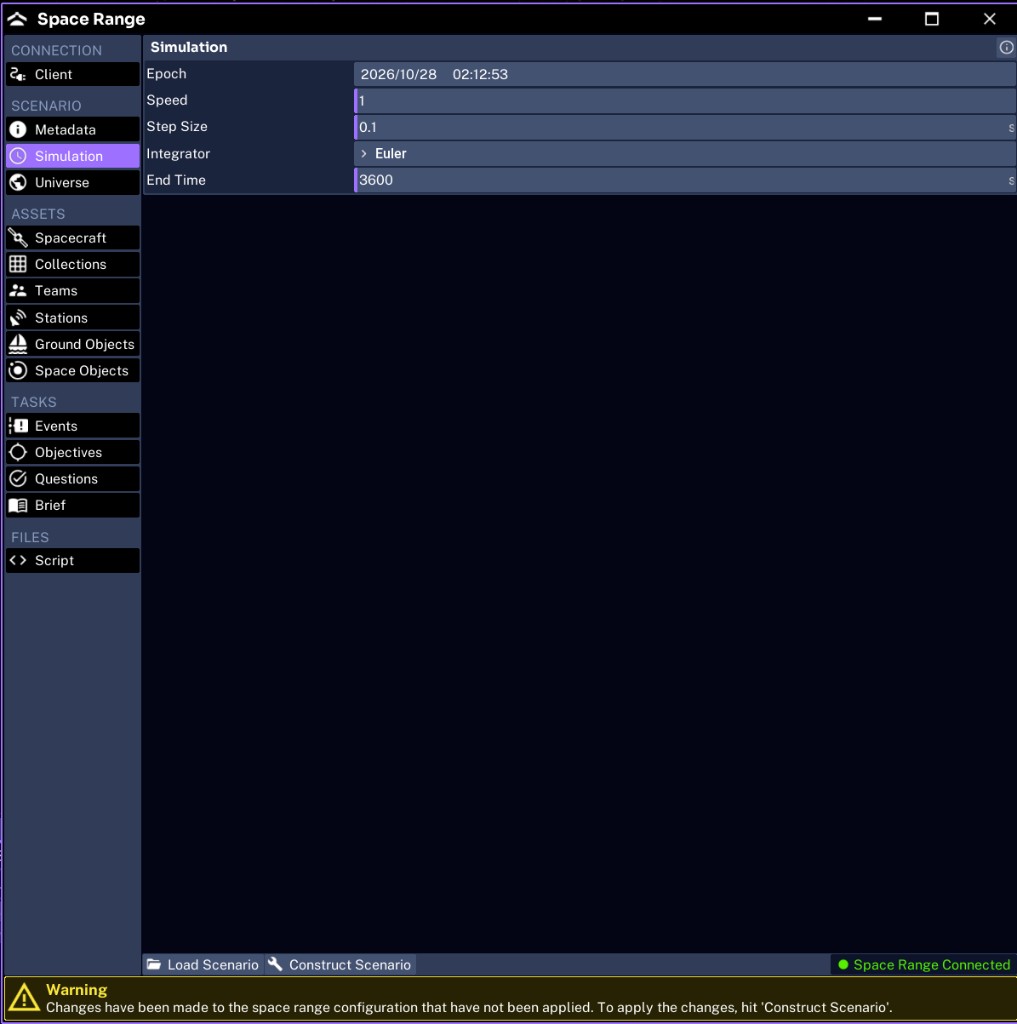Image resolution: width=1017 pixels, height=1024 pixels.
Task: Click the Speed slider field
Action: 685,101
